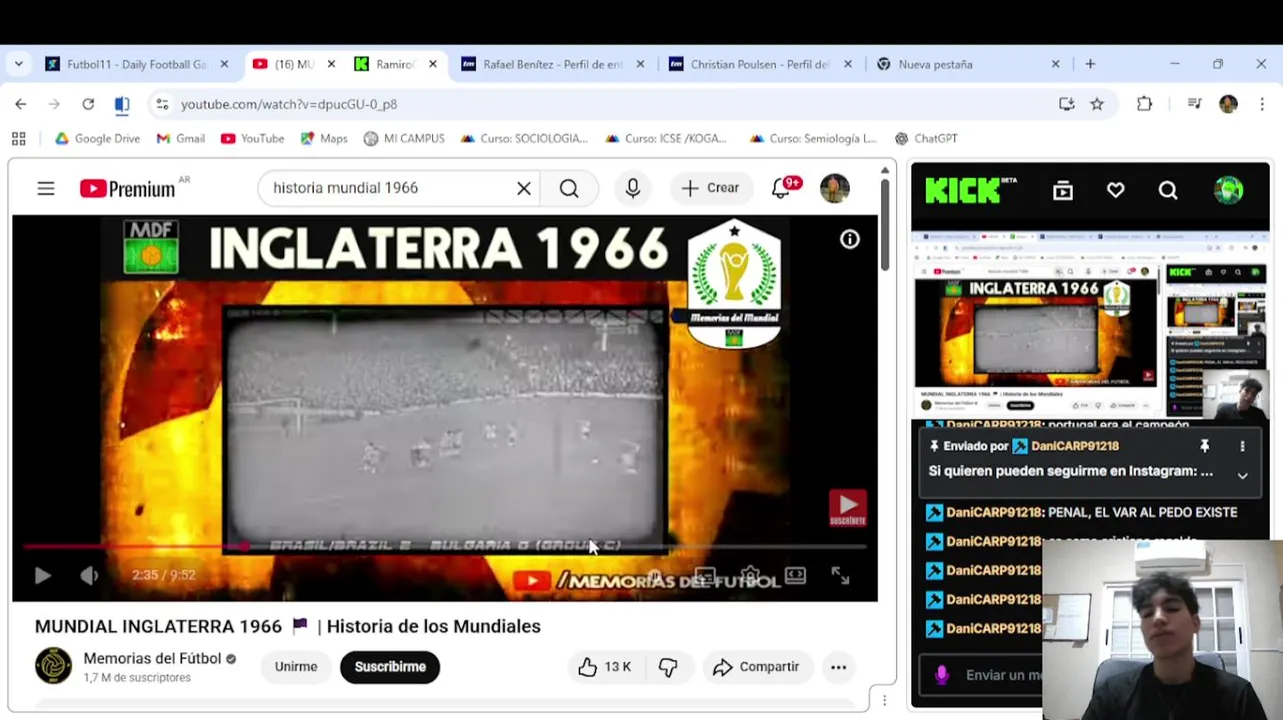The width and height of the screenshot is (1283, 720).
Task: Play the video
Action: 42,575
